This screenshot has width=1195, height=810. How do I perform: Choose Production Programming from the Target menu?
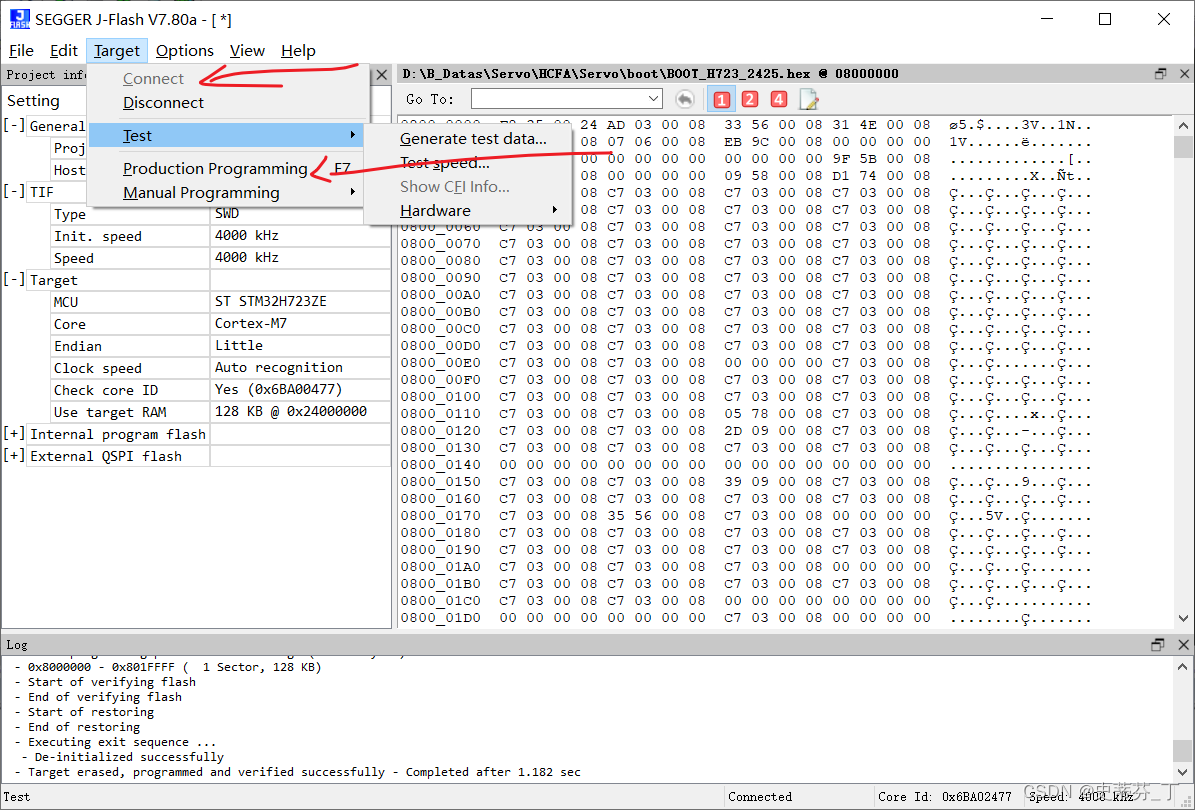tap(215, 169)
